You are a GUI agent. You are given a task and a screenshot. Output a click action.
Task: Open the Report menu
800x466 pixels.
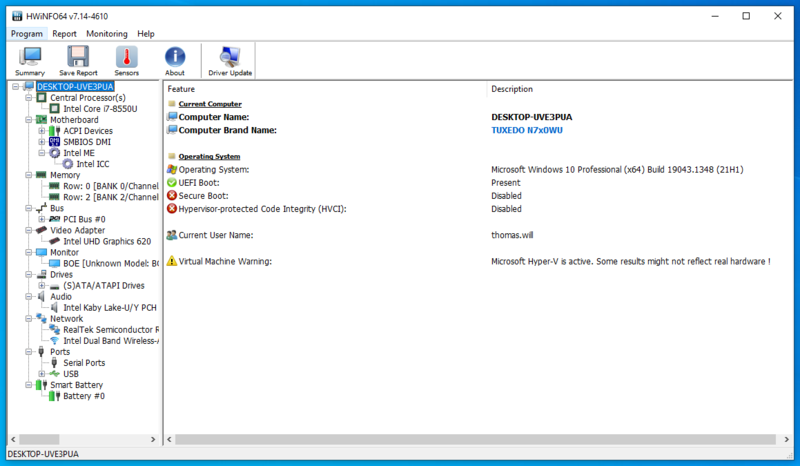coord(64,34)
